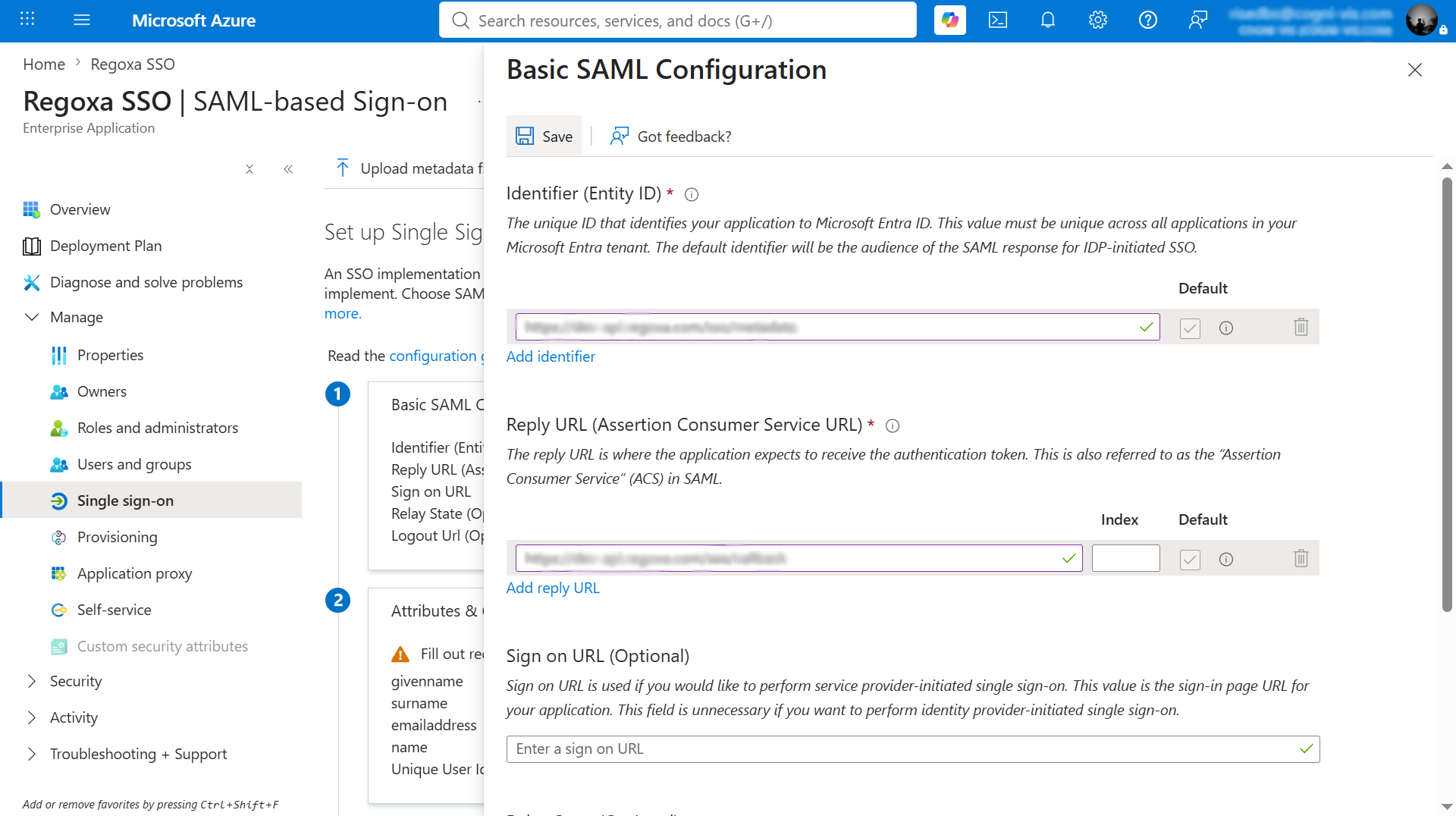The height and width of the screenshot is (816, 1456).
Task: Click Add identifier link
Action: pos(551,356)
